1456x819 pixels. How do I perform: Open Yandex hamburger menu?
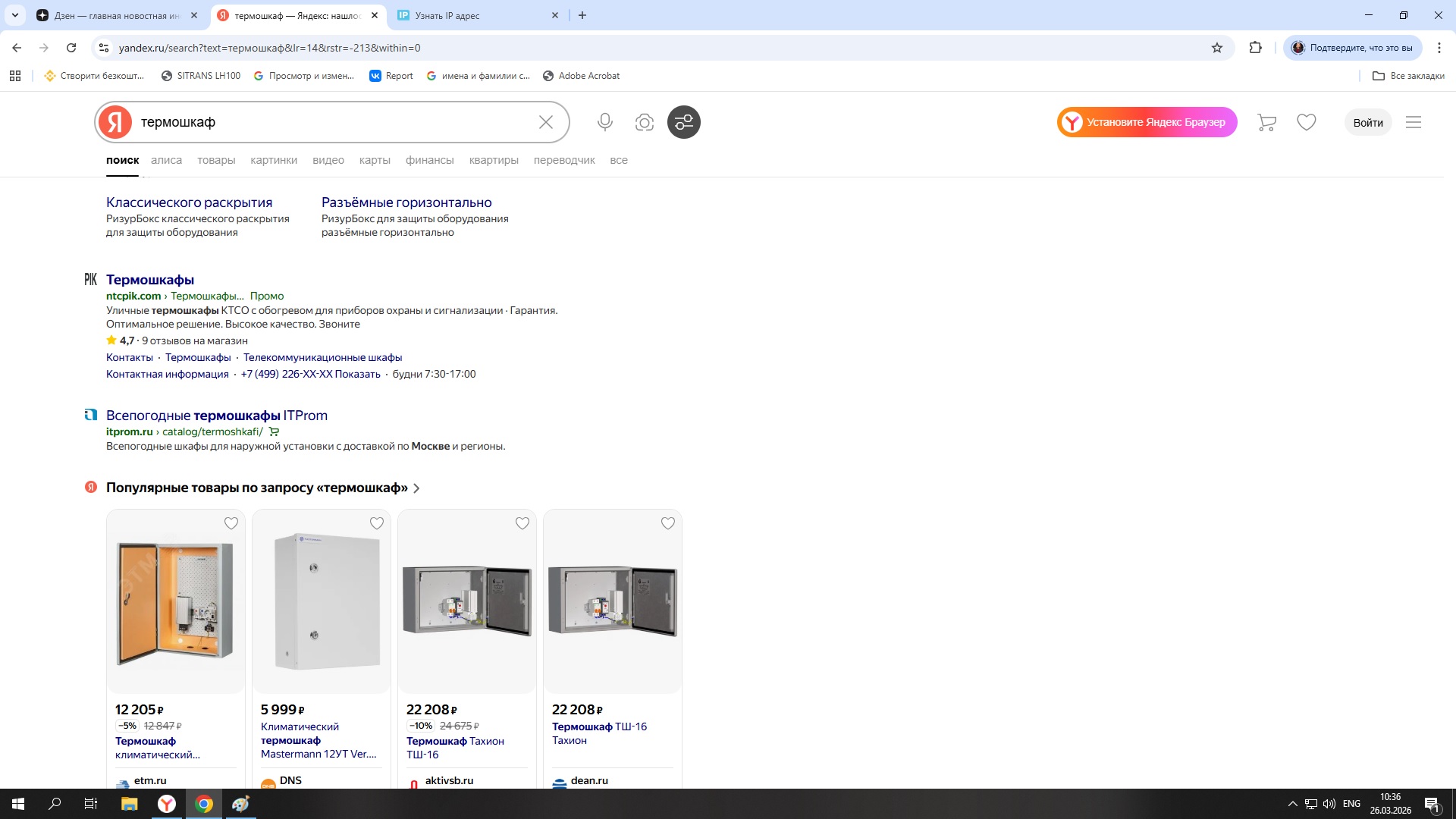[x=1413, y=122]
